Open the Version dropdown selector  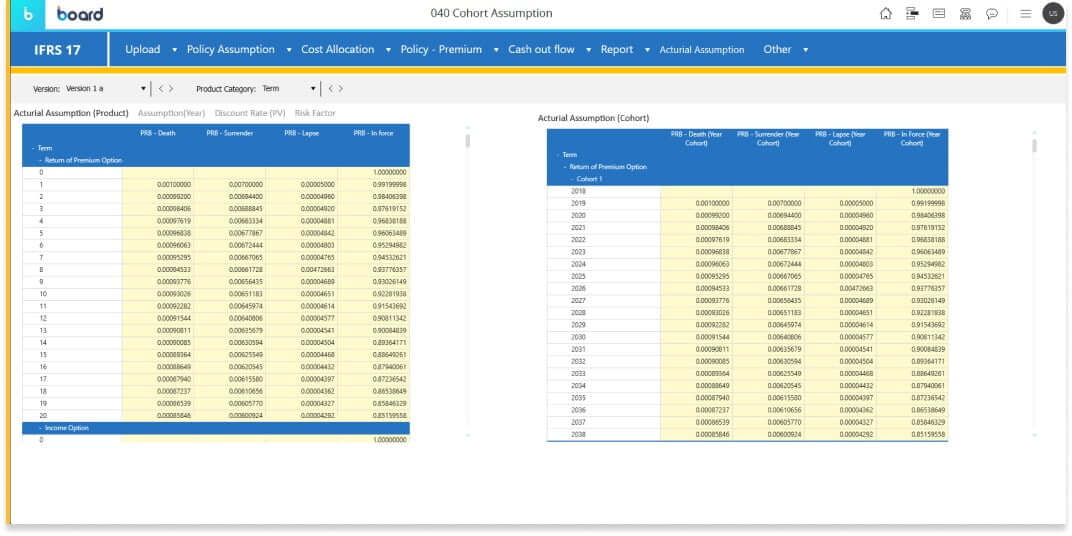click(x=145, y=89)
